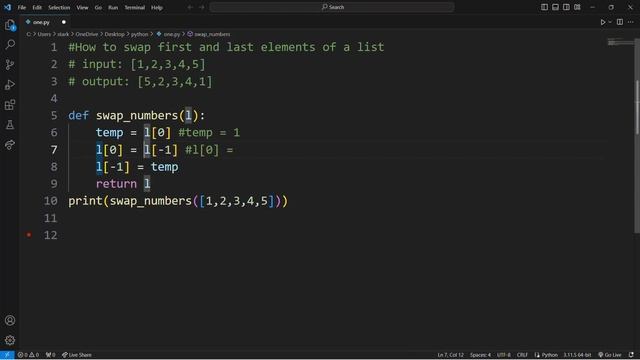Screen dimensions: 640x360
Task: Click '#temp = 1' comment on line 6
Action: coord(209,133)
